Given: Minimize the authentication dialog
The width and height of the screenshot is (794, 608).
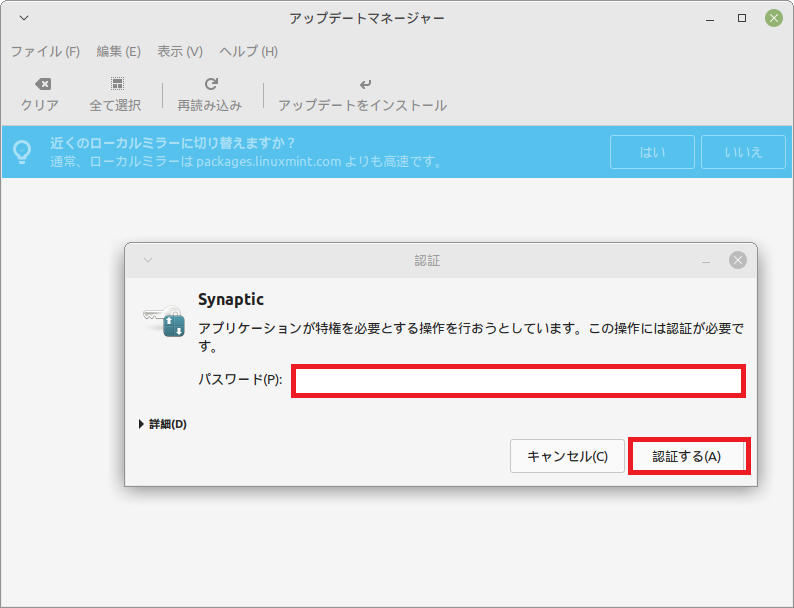Looking at the screenshot, I should point(706,261).
